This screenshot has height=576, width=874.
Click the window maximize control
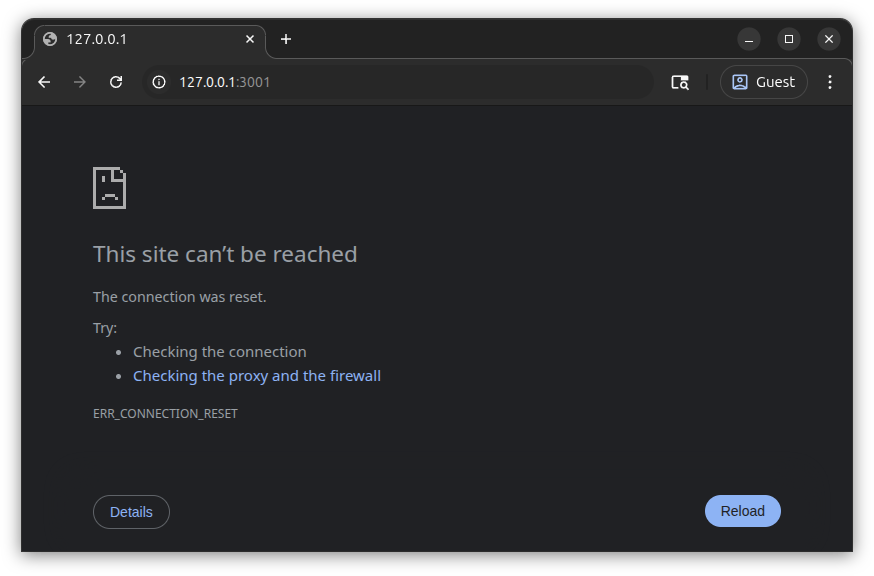tap(789, 39)
